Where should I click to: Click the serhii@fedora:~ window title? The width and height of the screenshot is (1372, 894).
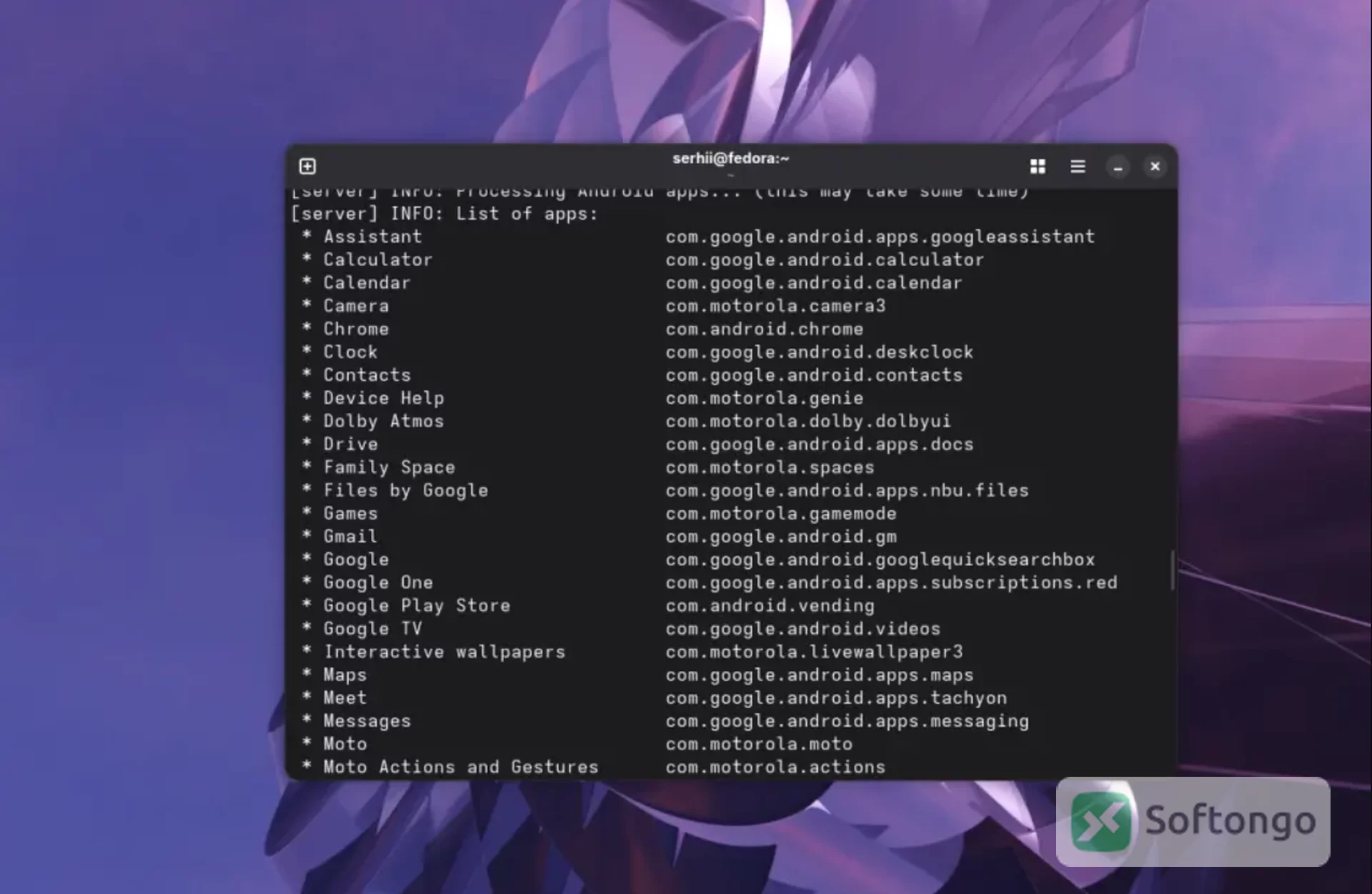point(730,158)
